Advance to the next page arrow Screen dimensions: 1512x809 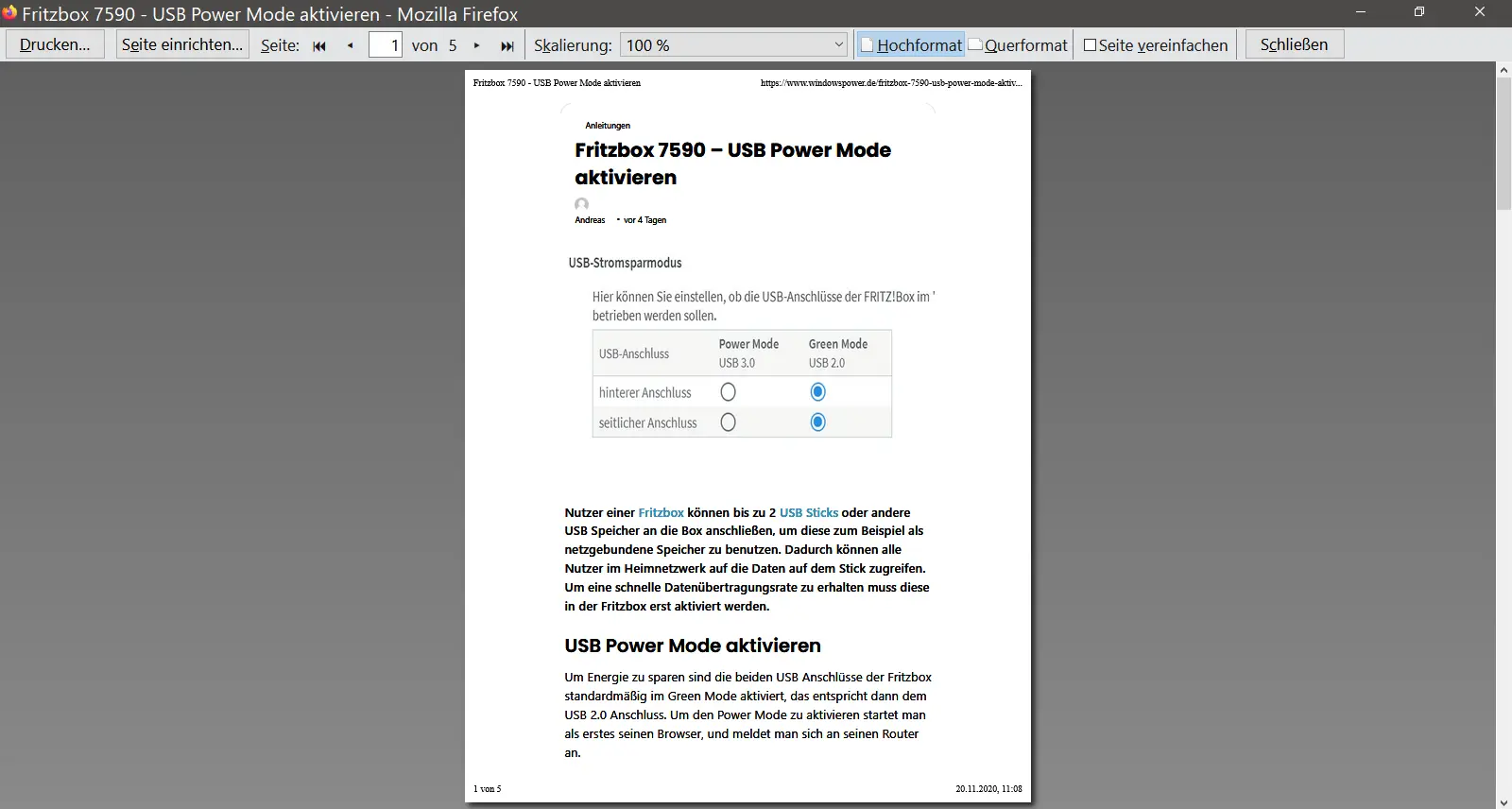476,45
